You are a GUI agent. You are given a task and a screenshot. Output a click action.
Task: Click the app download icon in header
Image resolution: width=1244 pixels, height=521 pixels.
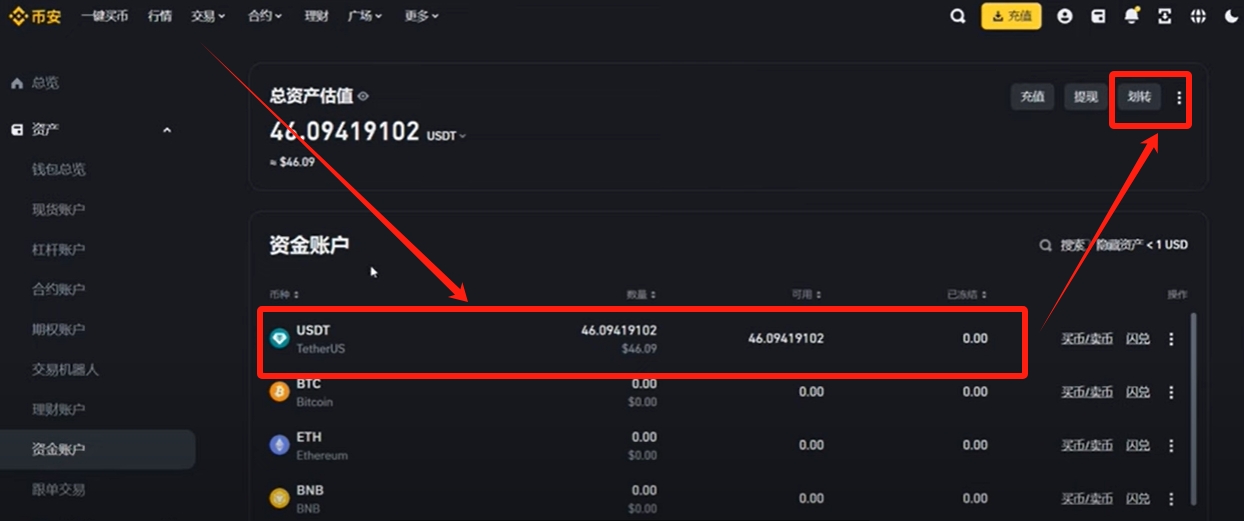pos(1165,16)
